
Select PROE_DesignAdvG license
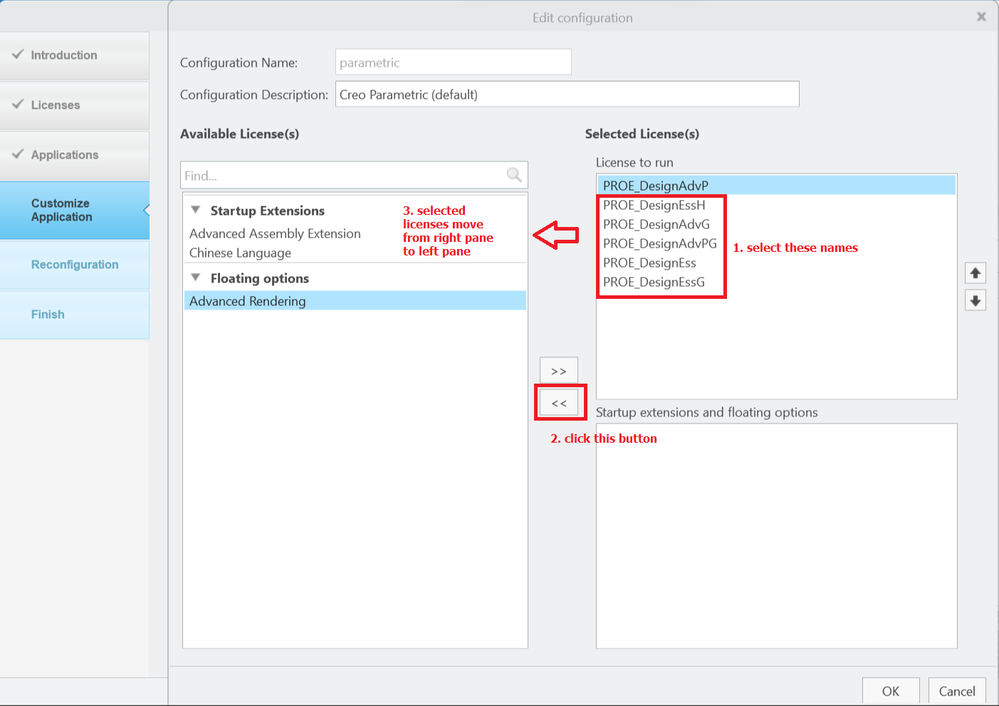[x=776, y=224]
